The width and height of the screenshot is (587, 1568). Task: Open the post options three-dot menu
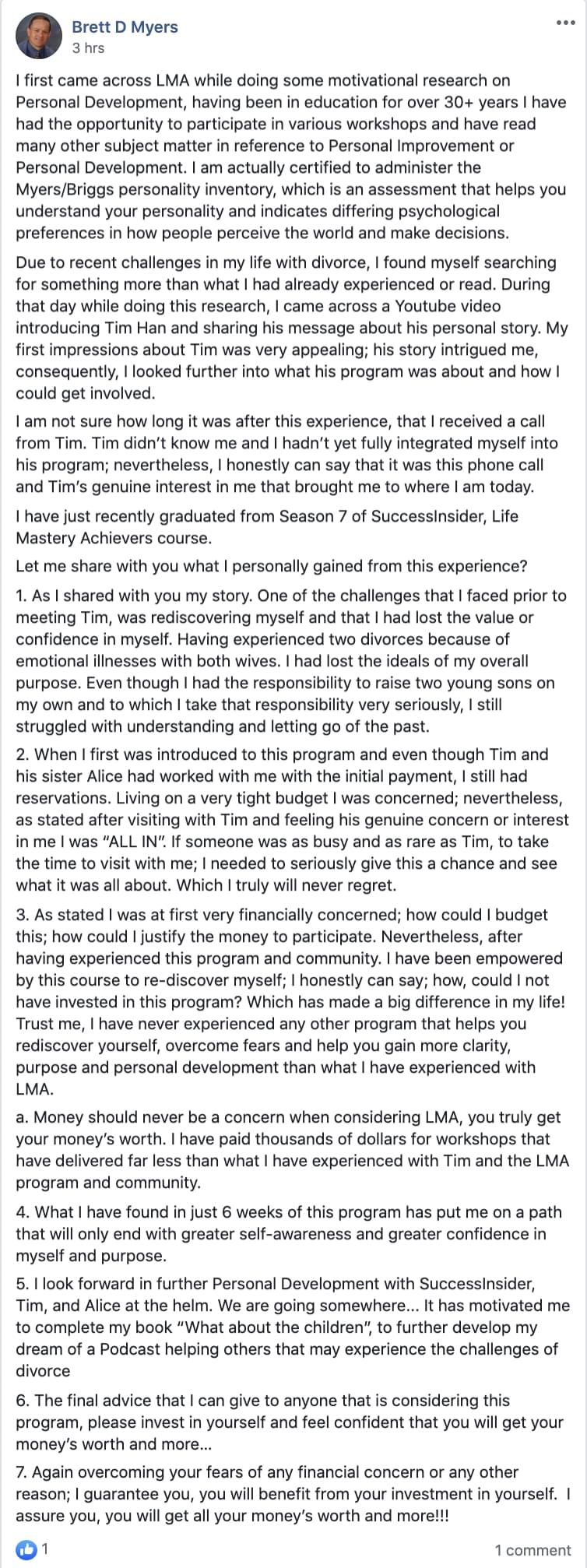(x=566, y=23)
